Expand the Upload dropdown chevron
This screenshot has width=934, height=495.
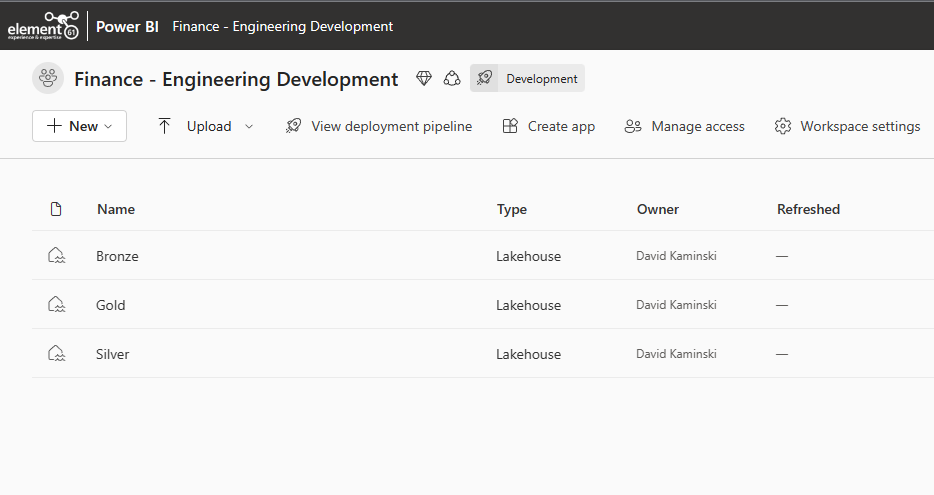tap(249, 126)
